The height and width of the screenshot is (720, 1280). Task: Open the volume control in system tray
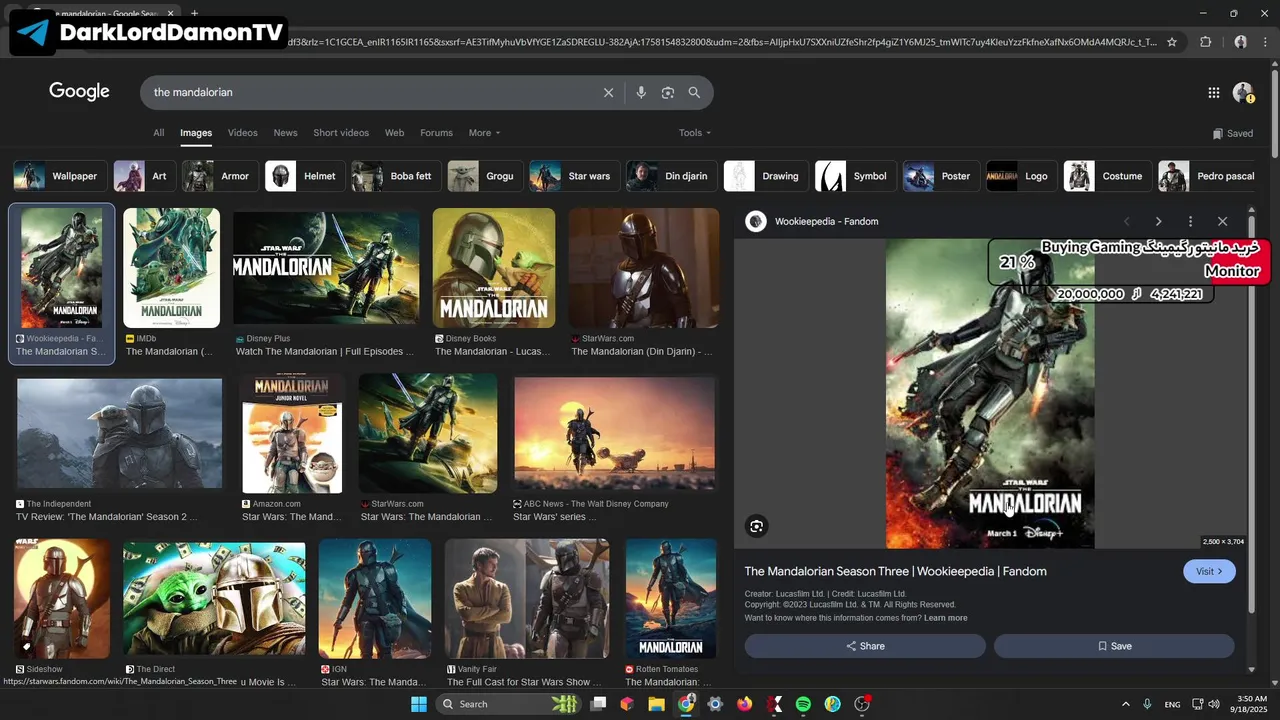(1214, 704)
